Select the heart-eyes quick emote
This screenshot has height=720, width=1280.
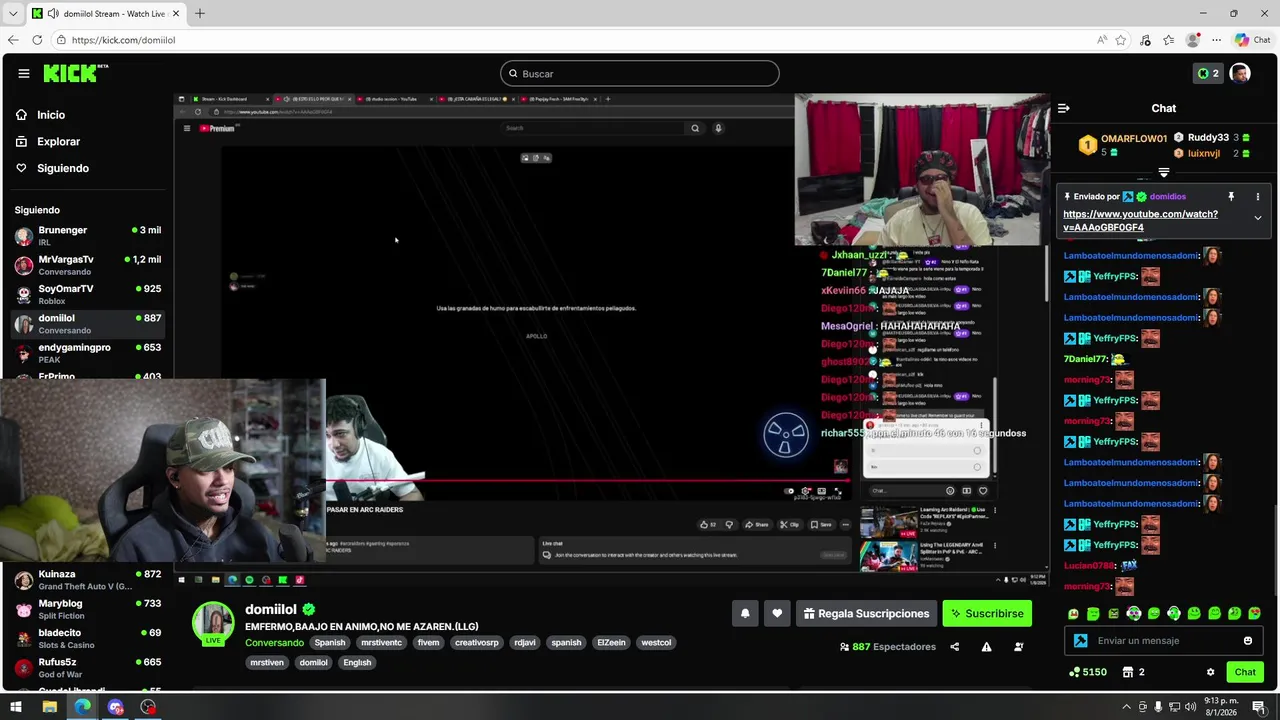[x=1255, y=613]
